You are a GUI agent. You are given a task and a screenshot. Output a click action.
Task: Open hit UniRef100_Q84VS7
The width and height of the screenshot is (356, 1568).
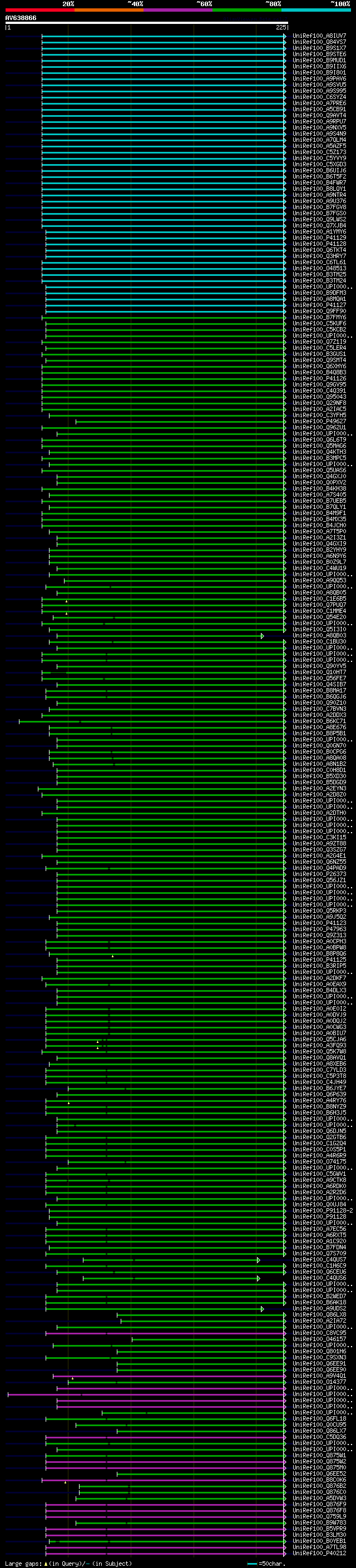(319, 42)
